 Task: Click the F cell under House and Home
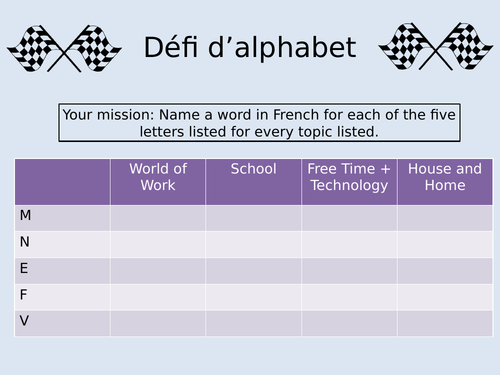click(x=445, y=297)
